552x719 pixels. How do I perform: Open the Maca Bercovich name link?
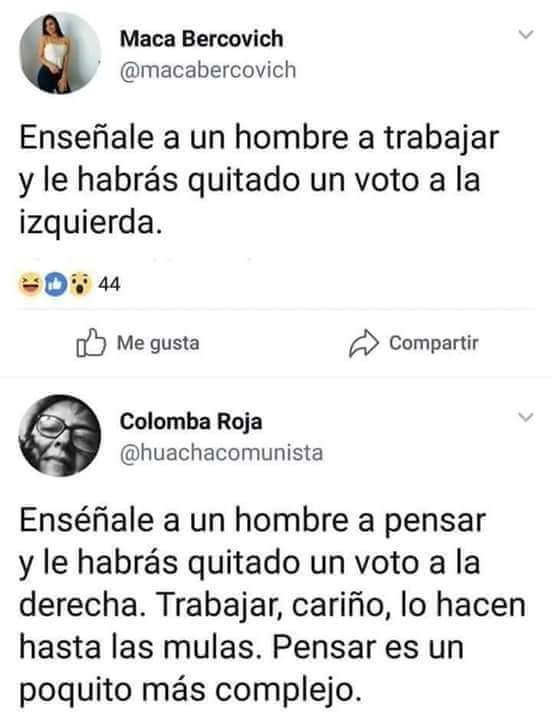(x=201, y=39)
